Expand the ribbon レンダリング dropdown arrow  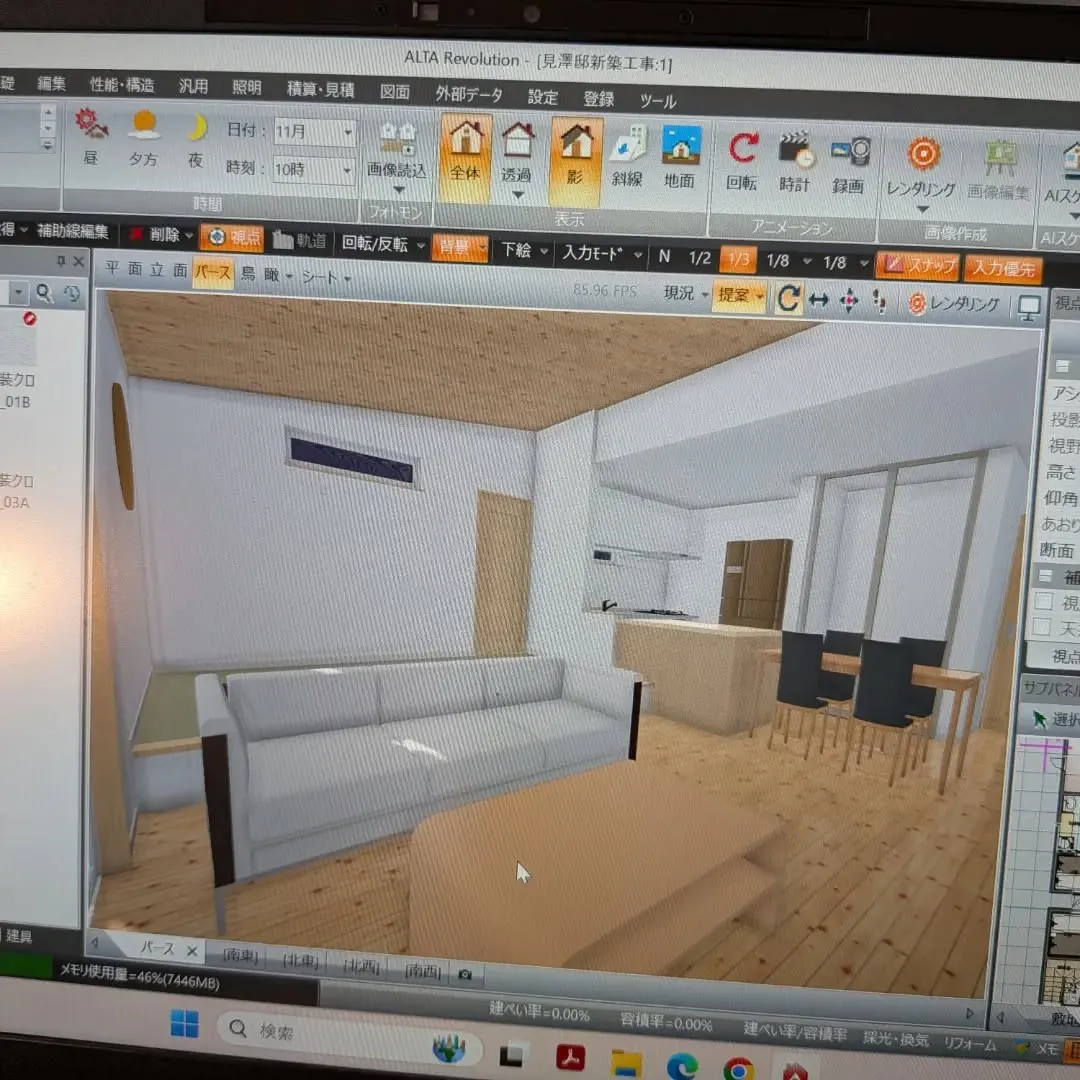pos(922,209)
